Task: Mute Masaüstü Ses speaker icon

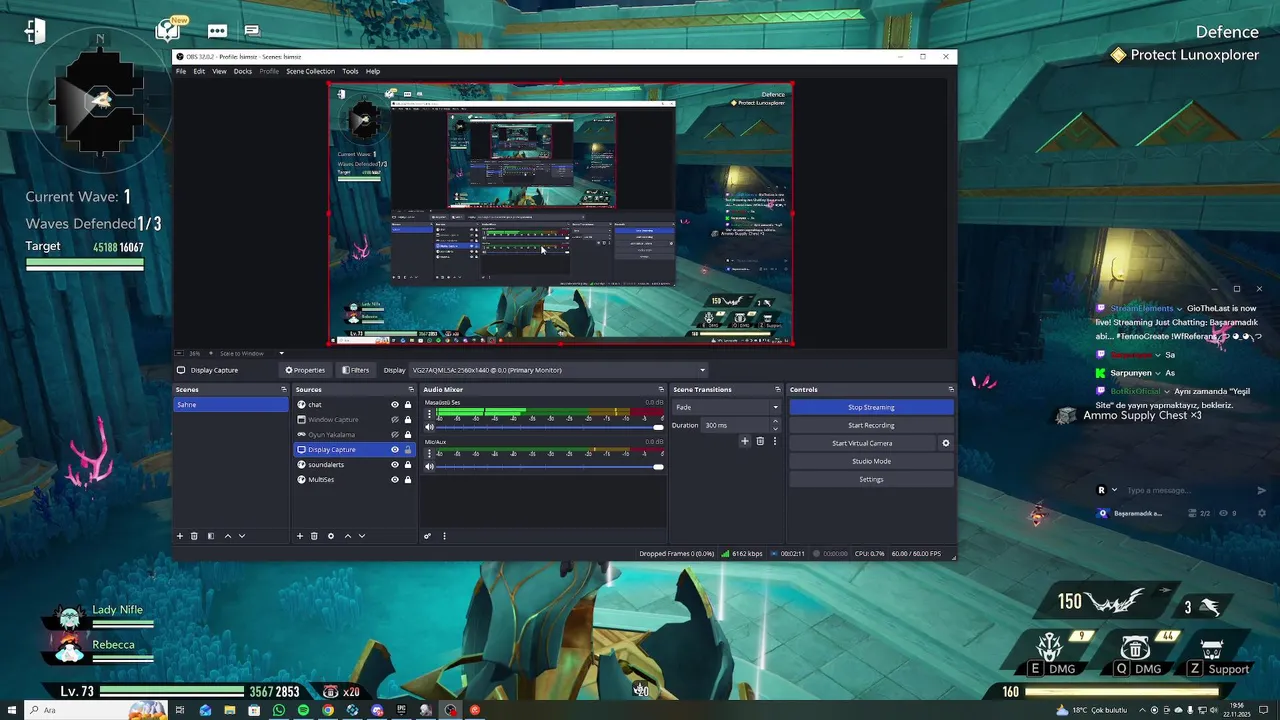Action: point(430,427)
